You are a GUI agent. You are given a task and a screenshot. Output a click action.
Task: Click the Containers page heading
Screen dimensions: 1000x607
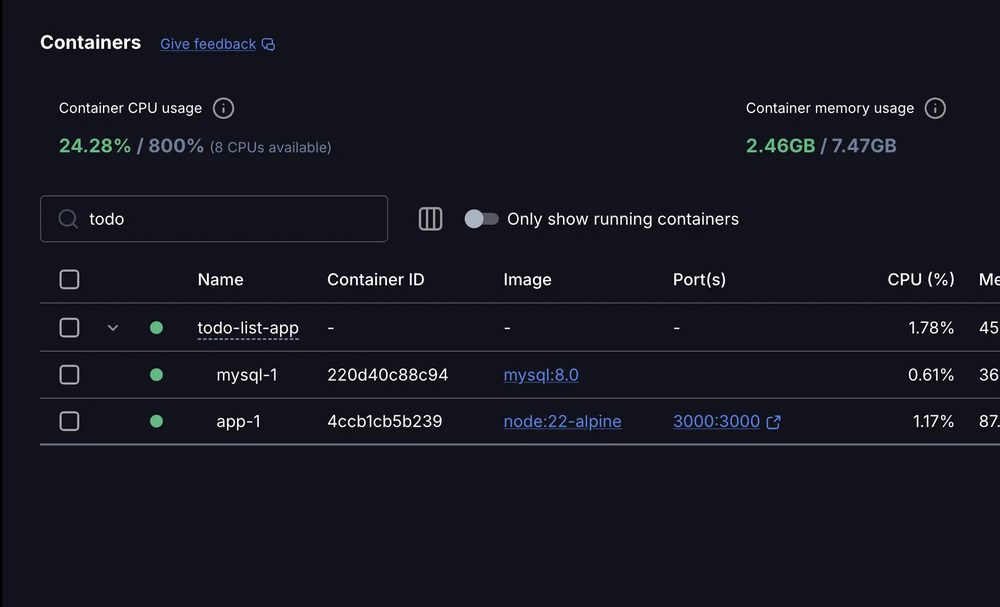tap(91, 42)
